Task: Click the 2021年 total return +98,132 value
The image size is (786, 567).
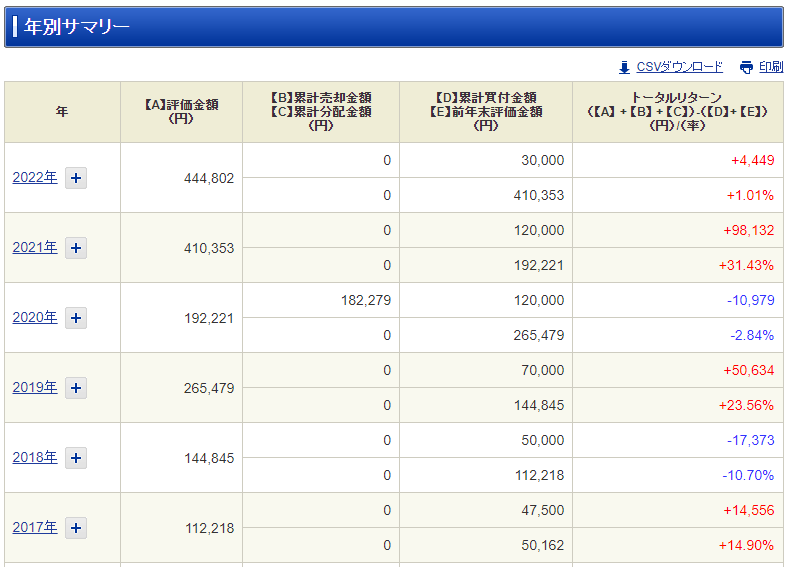Action: (748, 231)
